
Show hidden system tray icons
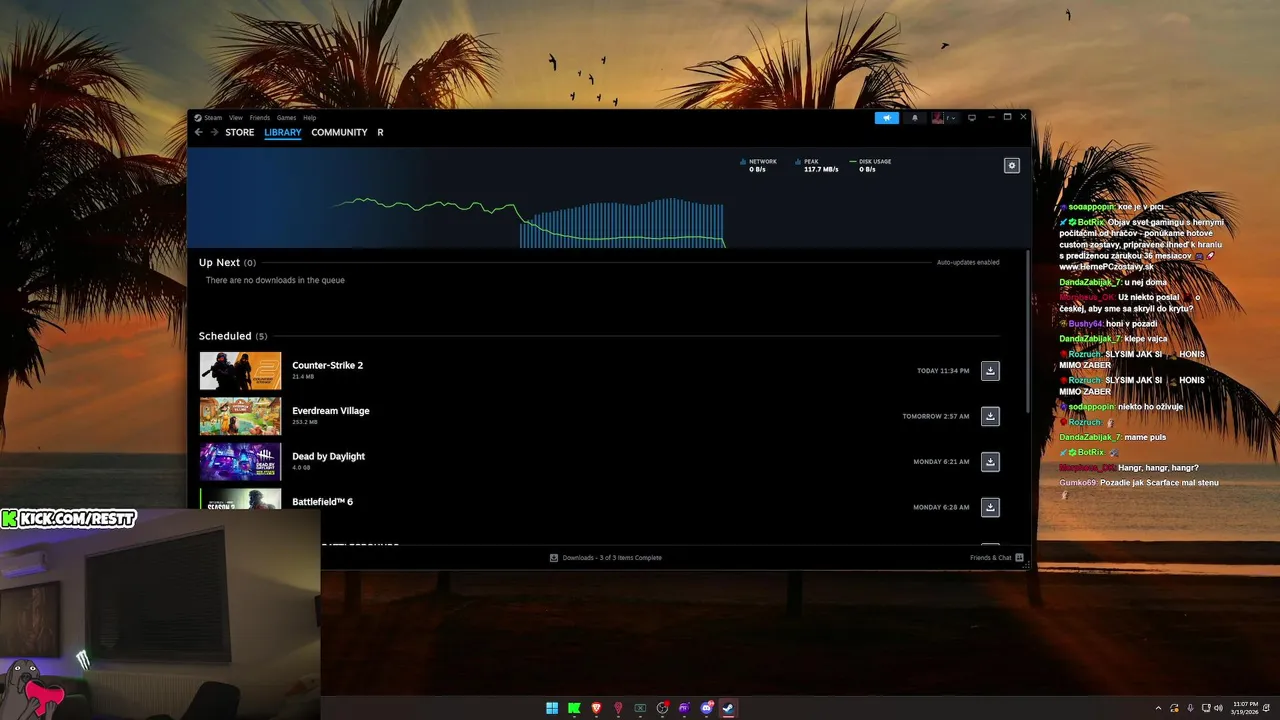coord(1159,708)
